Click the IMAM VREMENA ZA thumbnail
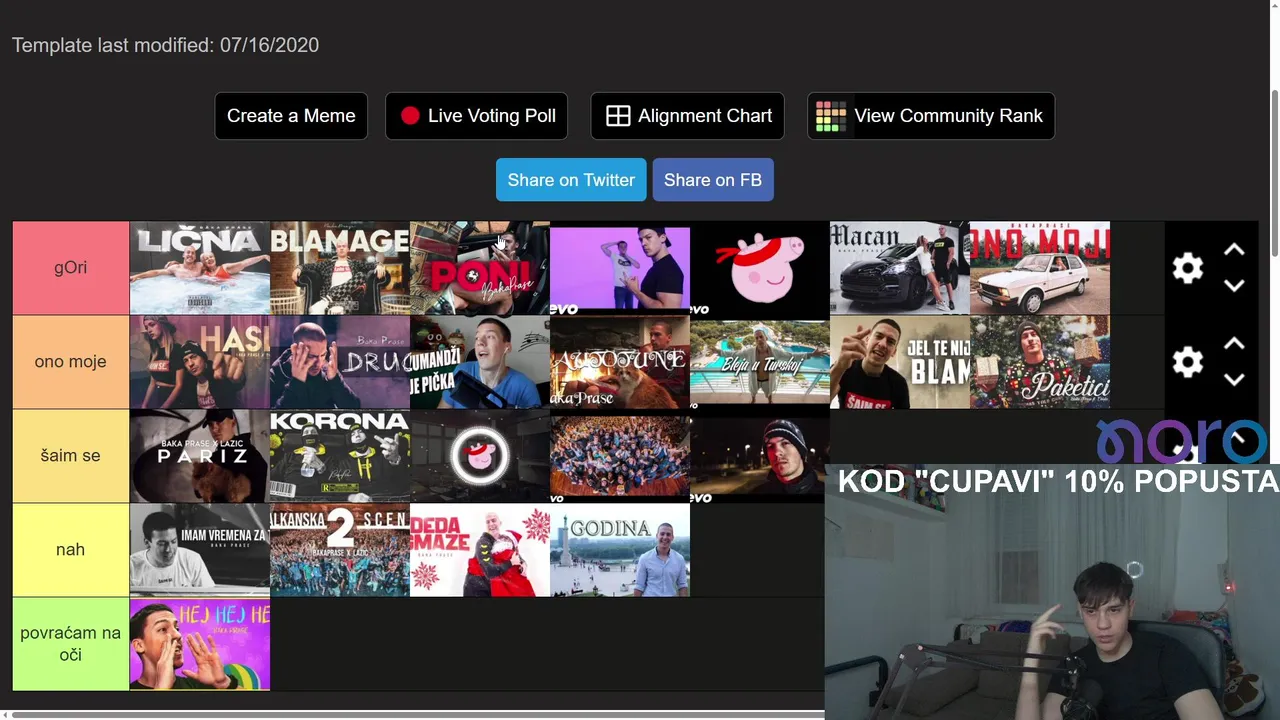The image size is (1280, 720). tap(200, 550)
